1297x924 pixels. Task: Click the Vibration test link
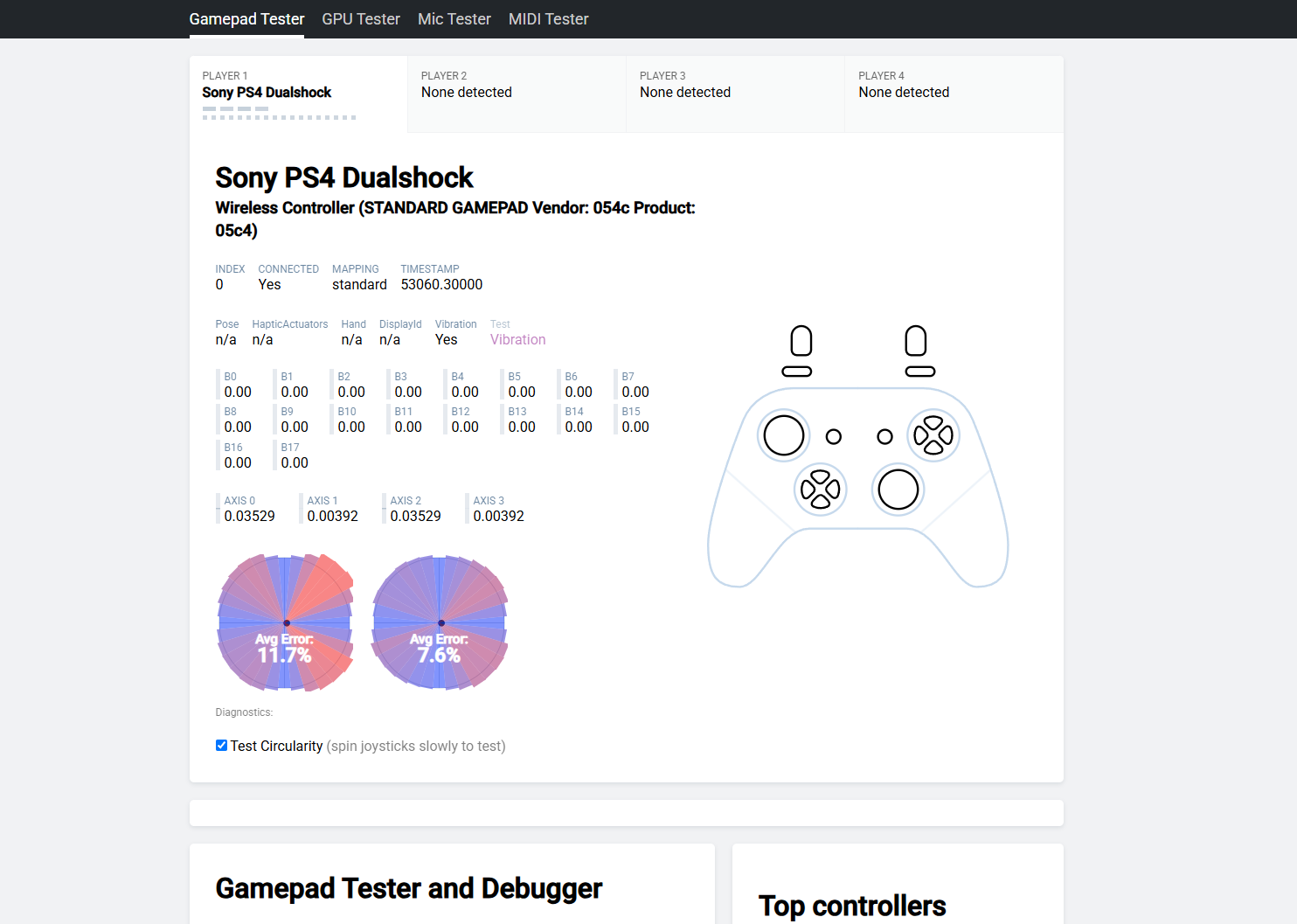tap(518, 340)
